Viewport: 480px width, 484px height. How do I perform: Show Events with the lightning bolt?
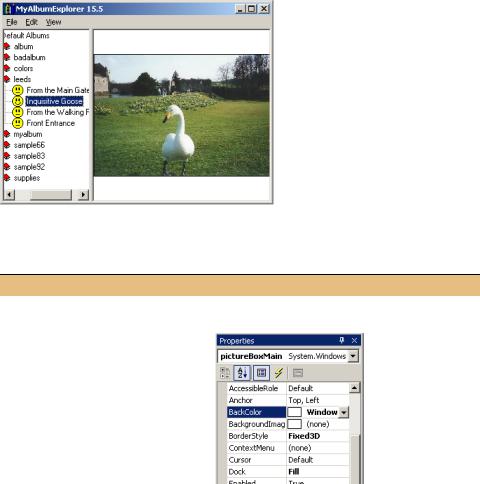pos(279,373)
